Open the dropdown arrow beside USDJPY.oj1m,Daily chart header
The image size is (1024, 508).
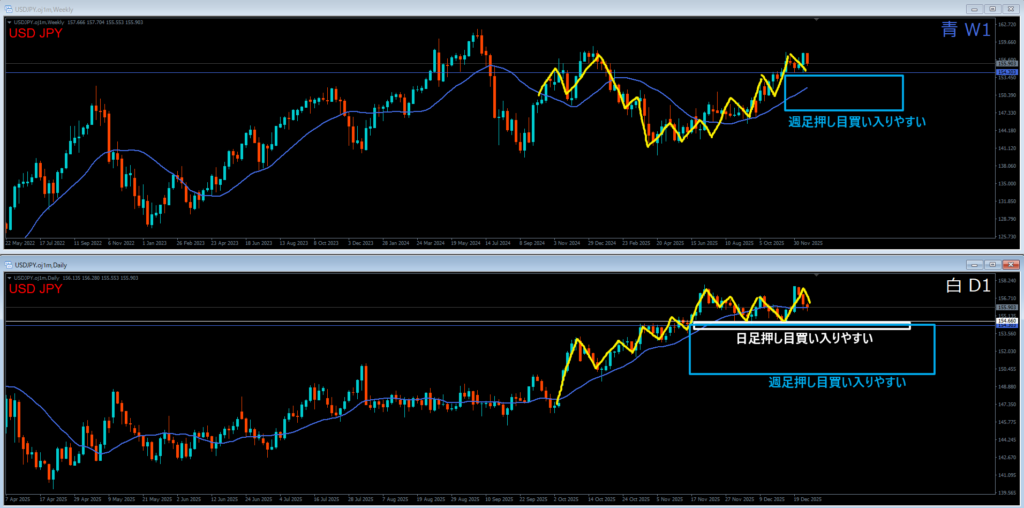click(9, 278)
